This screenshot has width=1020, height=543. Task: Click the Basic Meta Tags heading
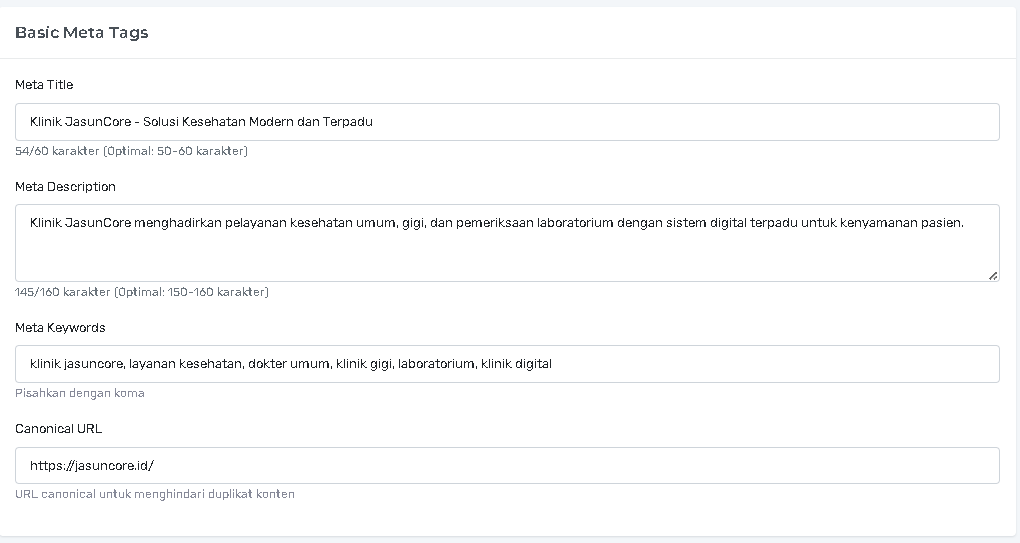(x=82, y=33)
